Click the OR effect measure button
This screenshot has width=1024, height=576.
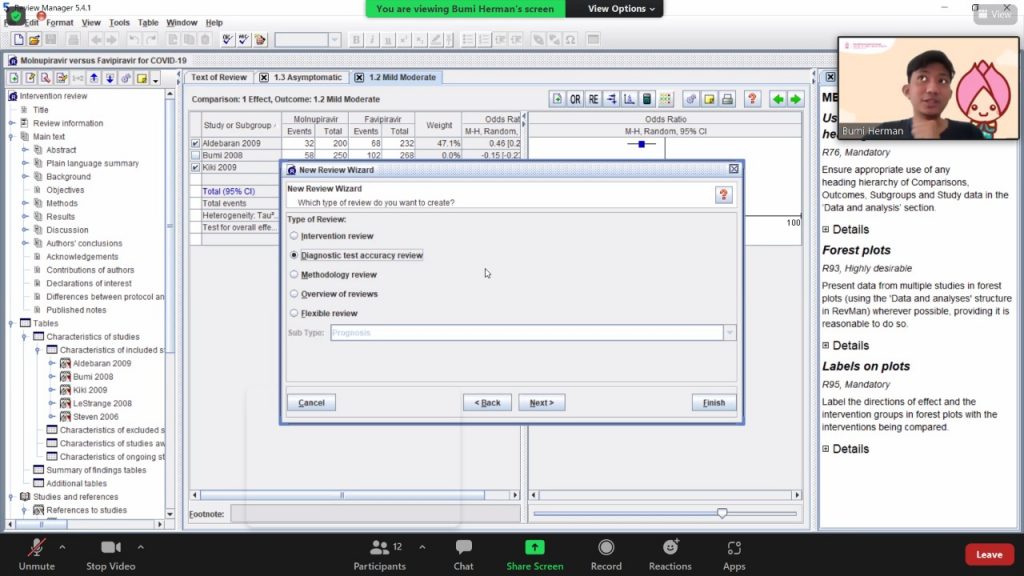pyautogui.click(x=575, y=99)
